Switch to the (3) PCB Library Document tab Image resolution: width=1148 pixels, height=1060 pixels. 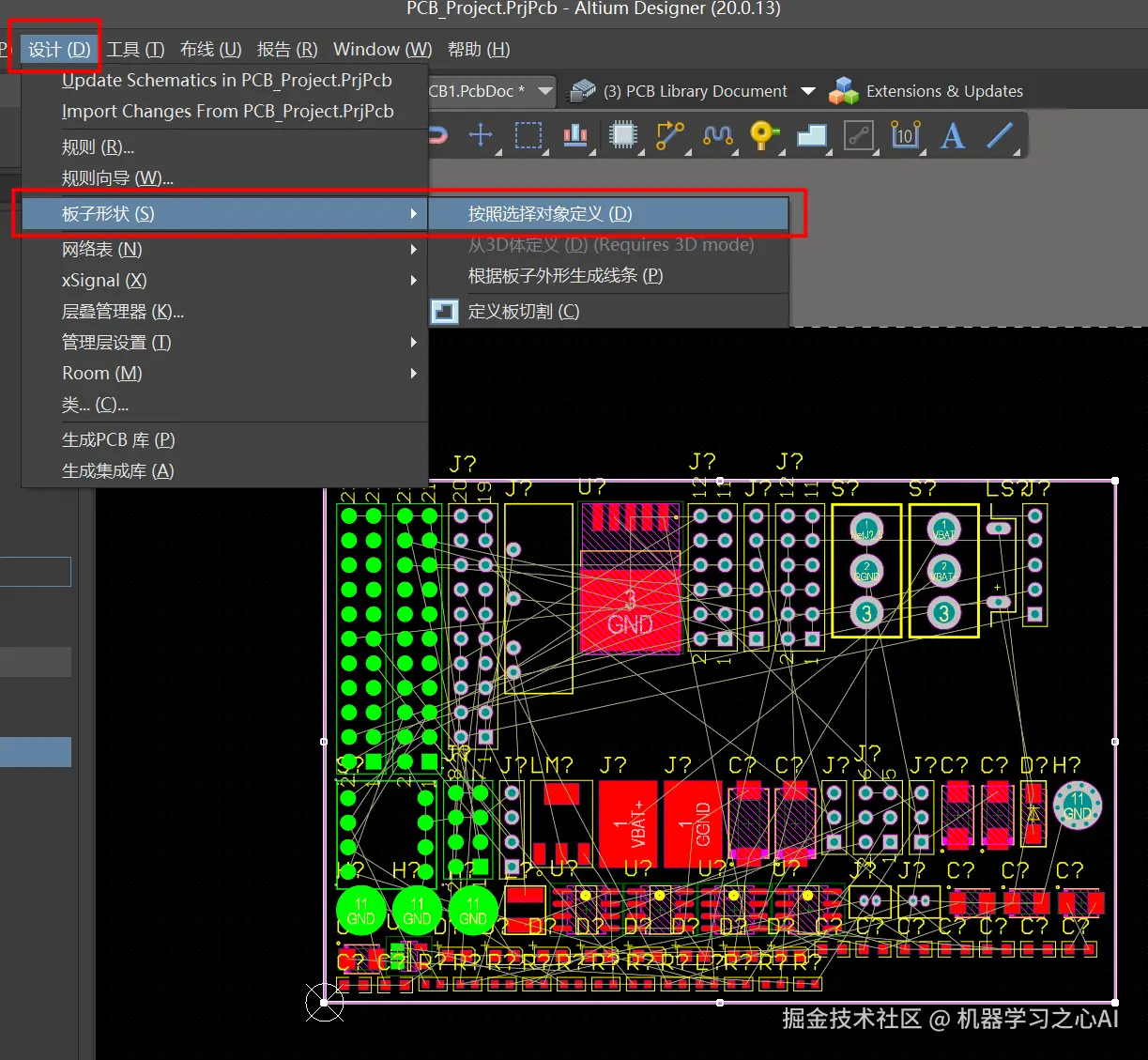(x=696, y=91)
